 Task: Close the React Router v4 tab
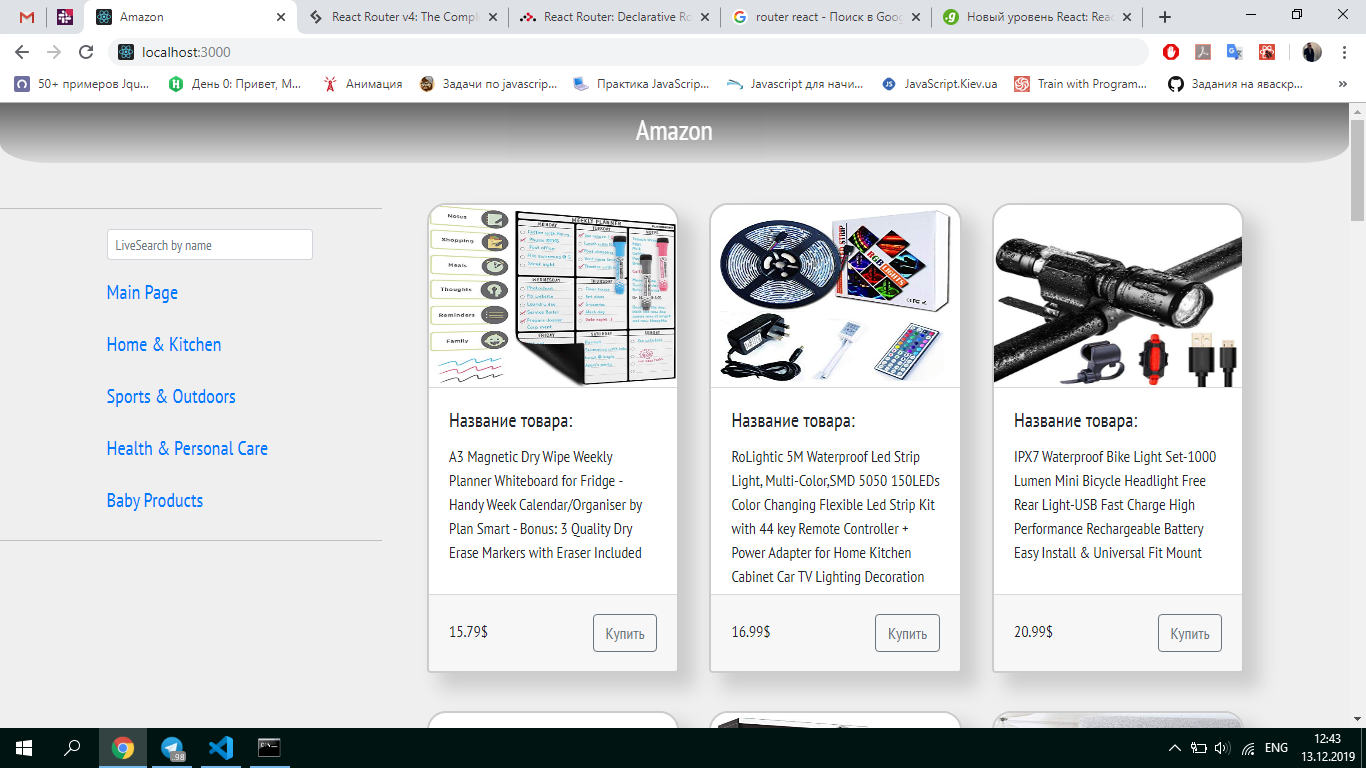coord(494,17)
